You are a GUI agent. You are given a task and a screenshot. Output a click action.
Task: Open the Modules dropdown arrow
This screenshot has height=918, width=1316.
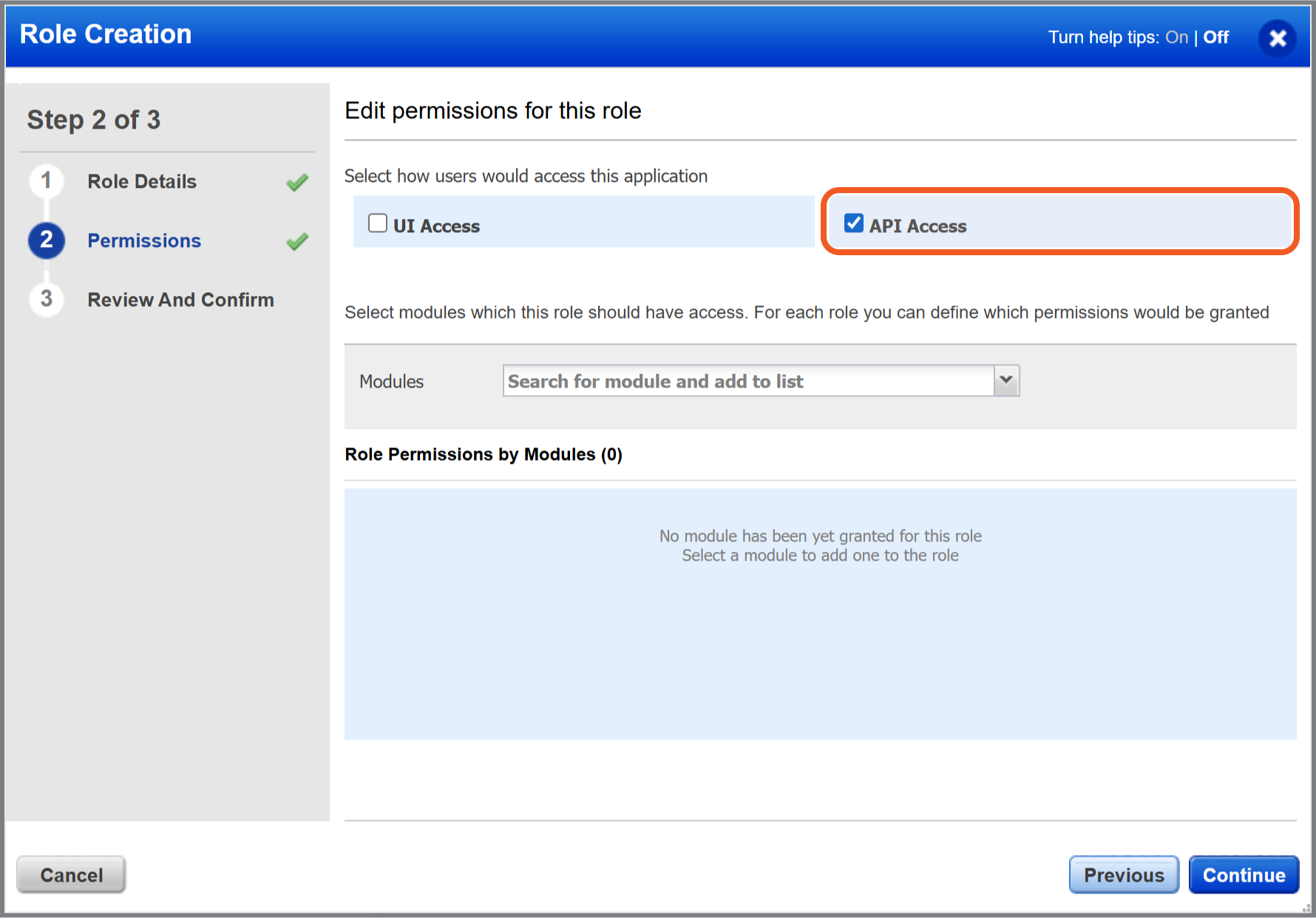point(1006,380)
